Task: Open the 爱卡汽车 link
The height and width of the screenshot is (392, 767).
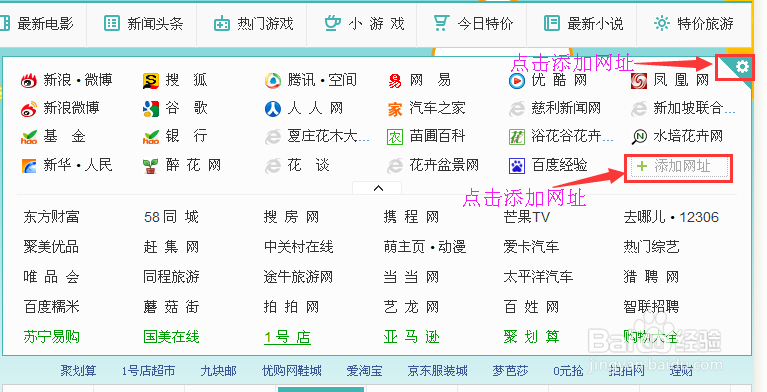Action: pos(531,247)
